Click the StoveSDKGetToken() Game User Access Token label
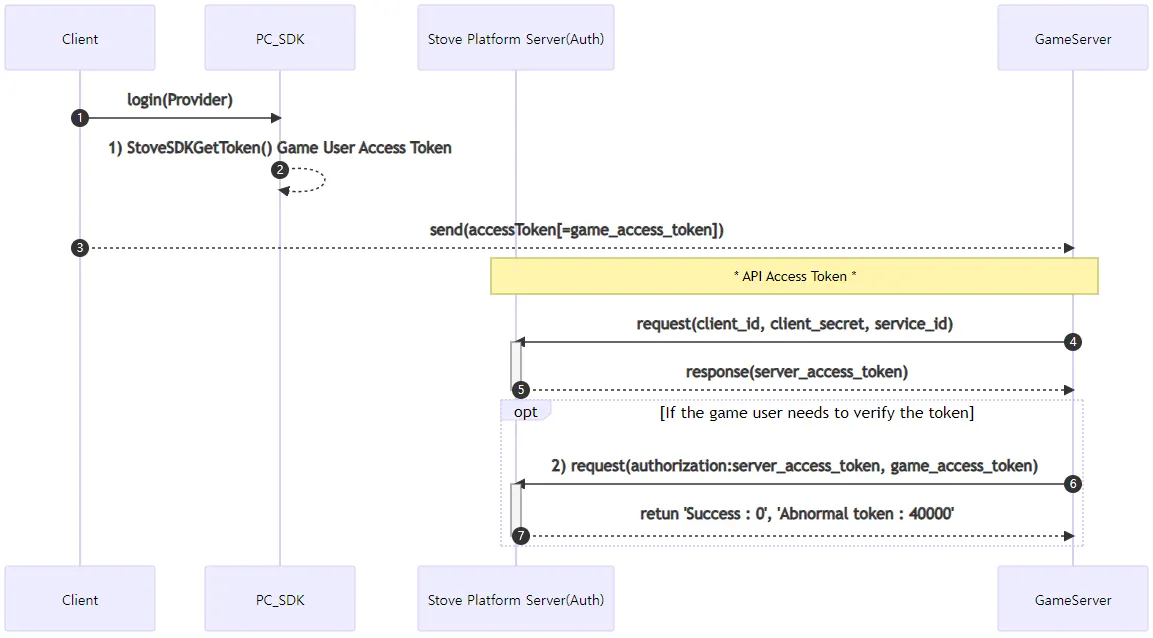 (x=280, y=148)
